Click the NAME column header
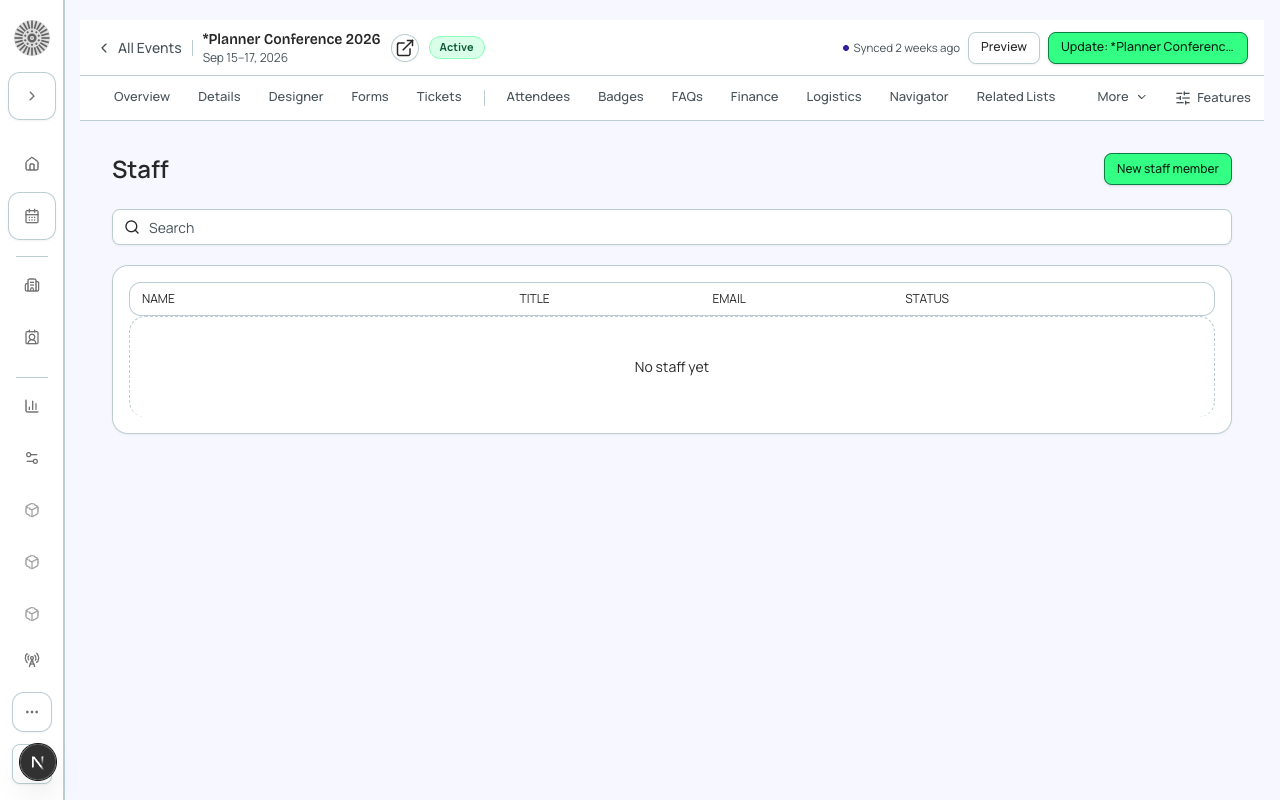 (x=158, y=299)
